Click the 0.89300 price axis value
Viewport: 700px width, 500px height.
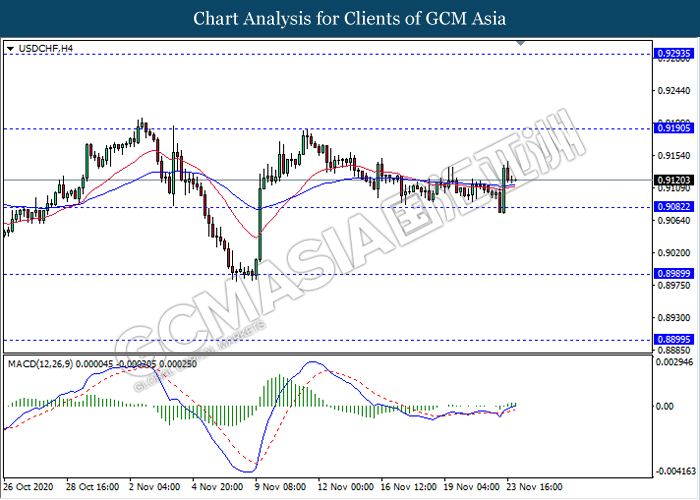tap(674, 317)
